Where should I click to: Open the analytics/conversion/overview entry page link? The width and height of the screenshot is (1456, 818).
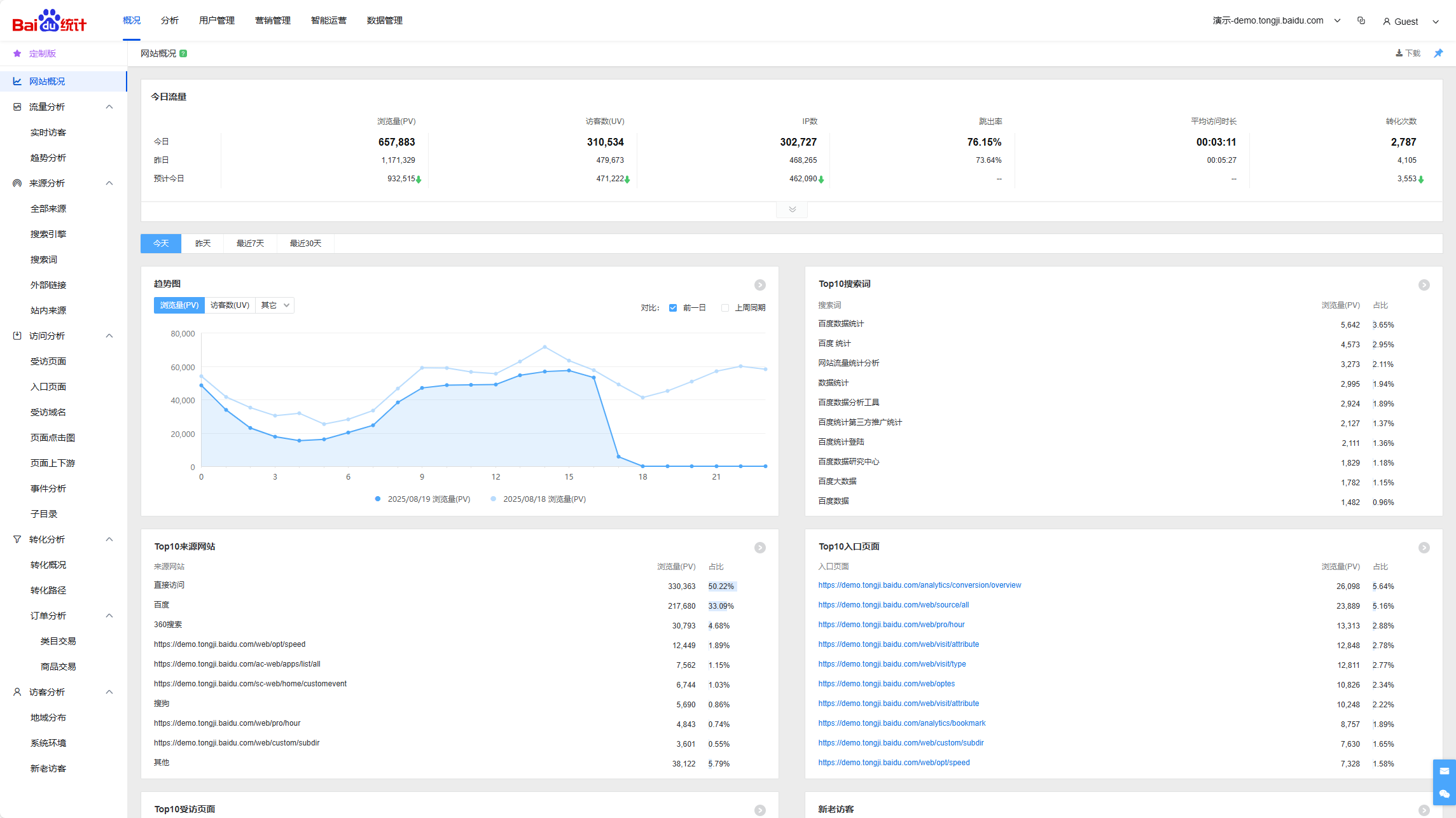920,585
